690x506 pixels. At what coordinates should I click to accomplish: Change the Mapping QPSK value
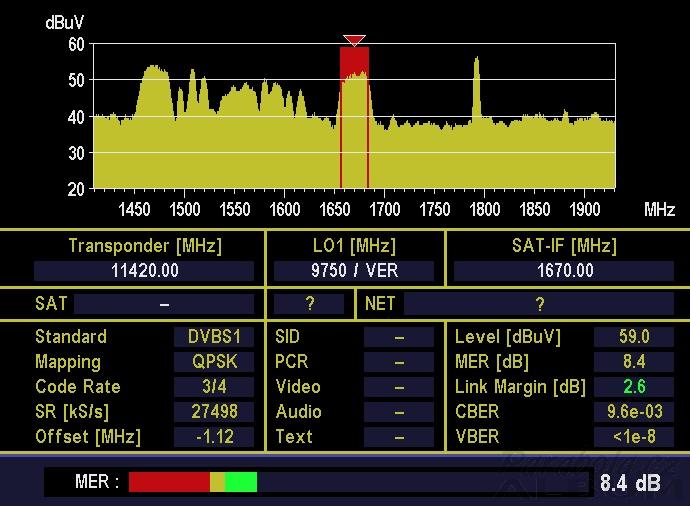214,362
